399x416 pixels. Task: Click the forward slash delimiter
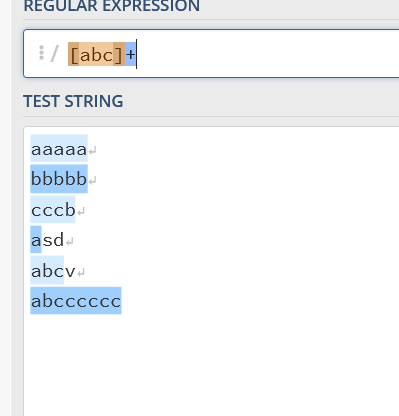[x=54, y=54]
